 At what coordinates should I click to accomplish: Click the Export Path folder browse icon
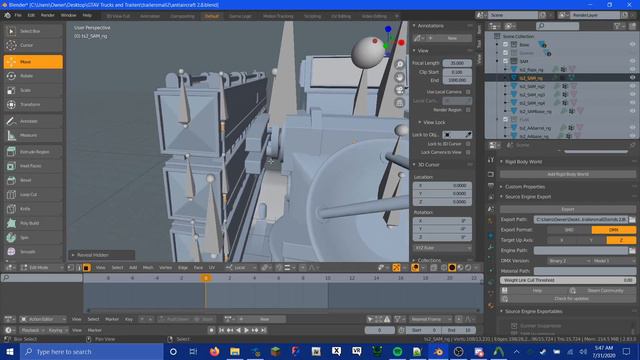[632, 220]
